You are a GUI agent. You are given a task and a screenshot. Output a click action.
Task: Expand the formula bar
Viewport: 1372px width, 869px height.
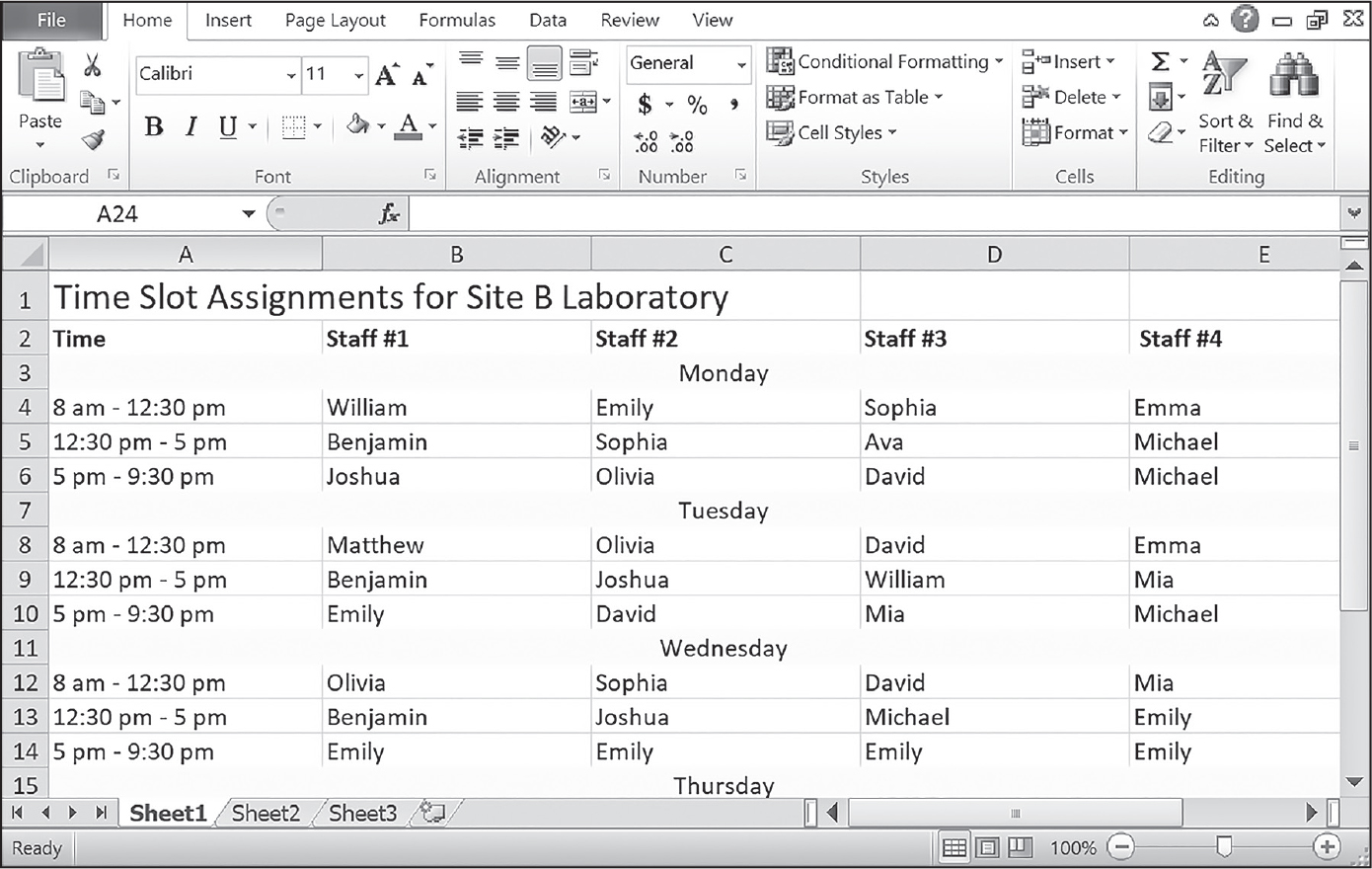coord(1353,213)
